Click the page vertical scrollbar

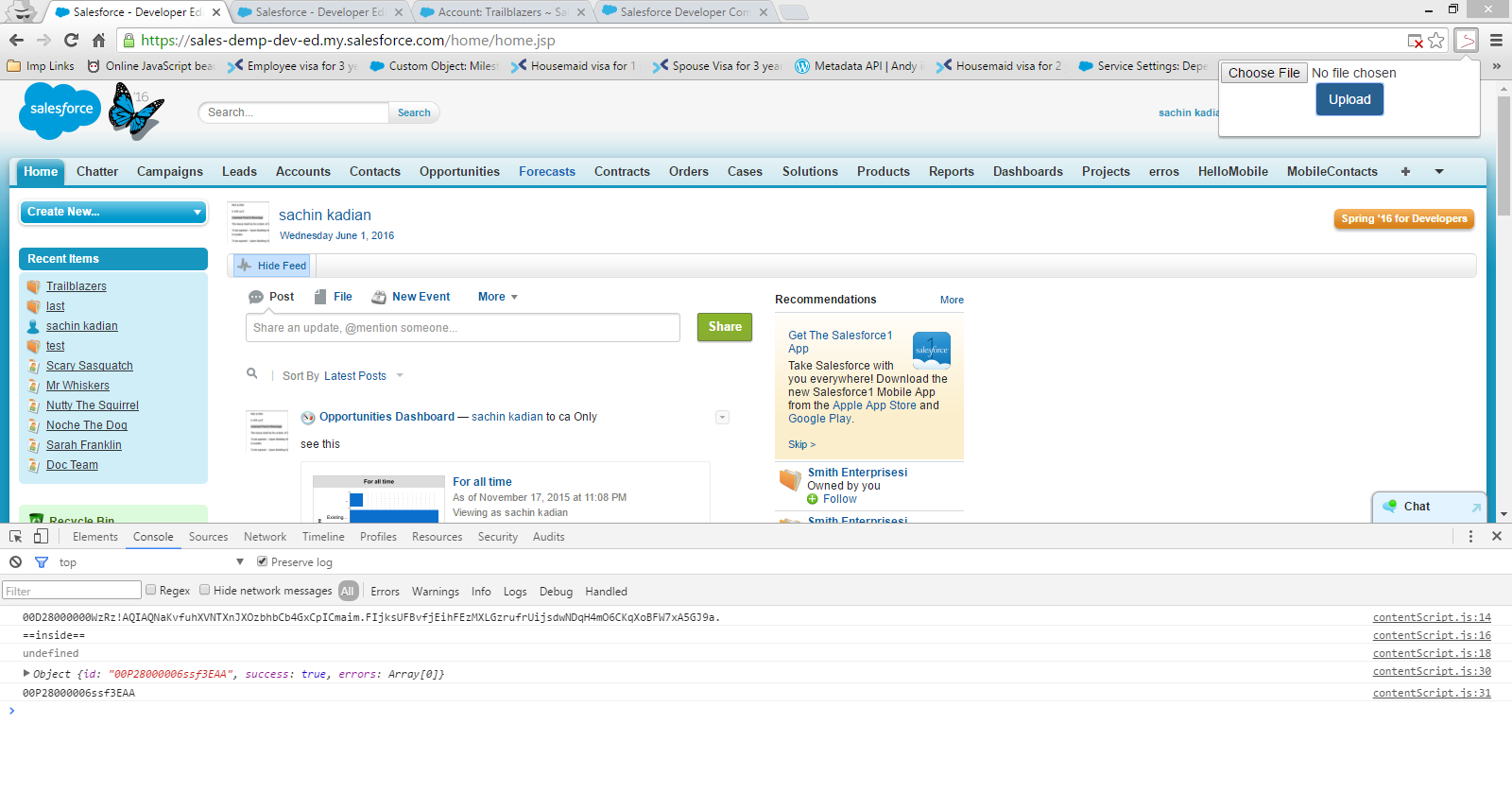(1503, 156)
